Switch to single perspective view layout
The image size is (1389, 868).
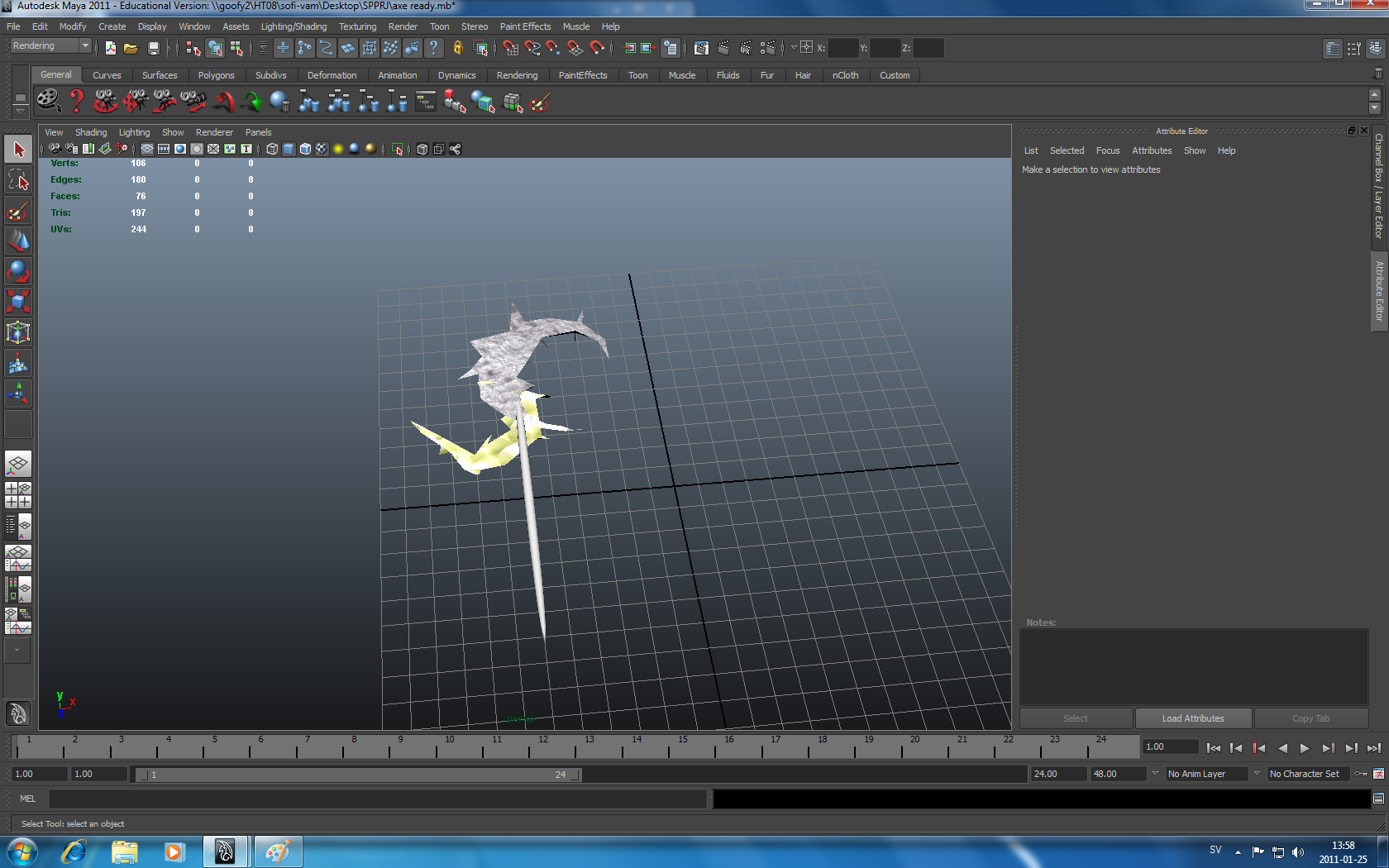pos(18,464)
